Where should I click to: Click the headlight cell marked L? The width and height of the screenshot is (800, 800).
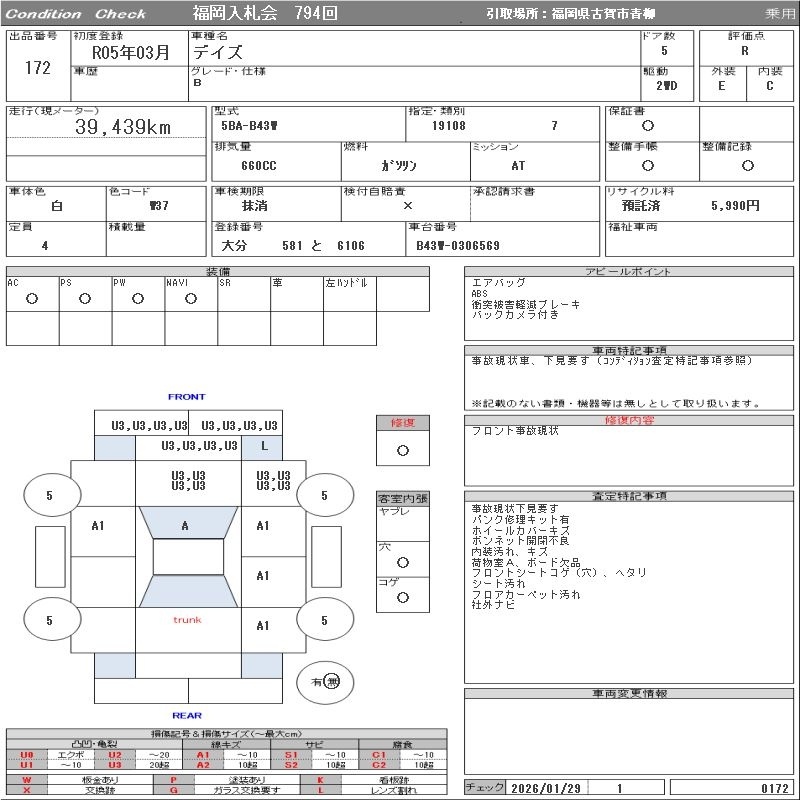262,448
